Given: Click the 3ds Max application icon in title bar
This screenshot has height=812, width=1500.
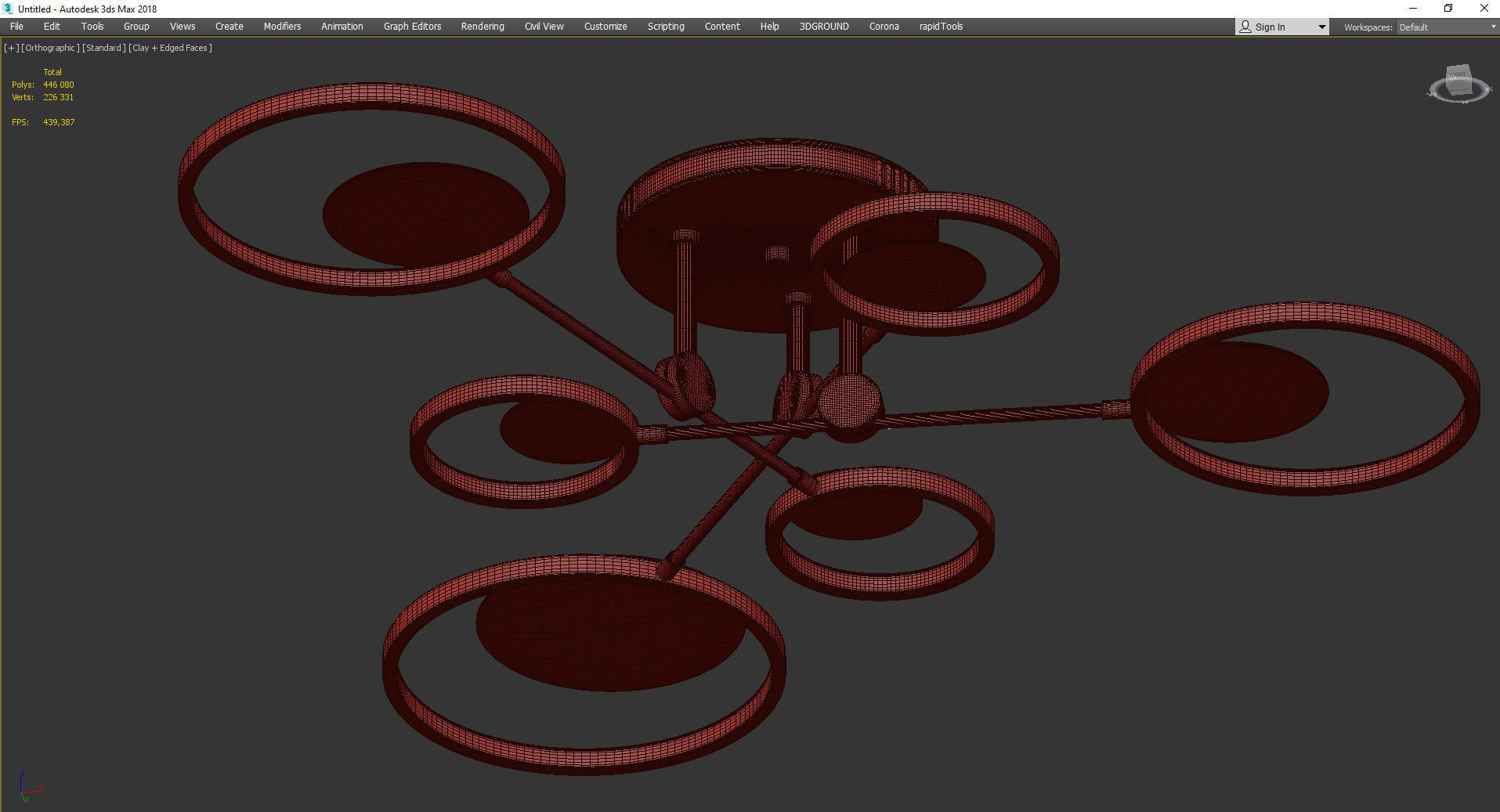Looking at the screenshot, I should 7,9.
